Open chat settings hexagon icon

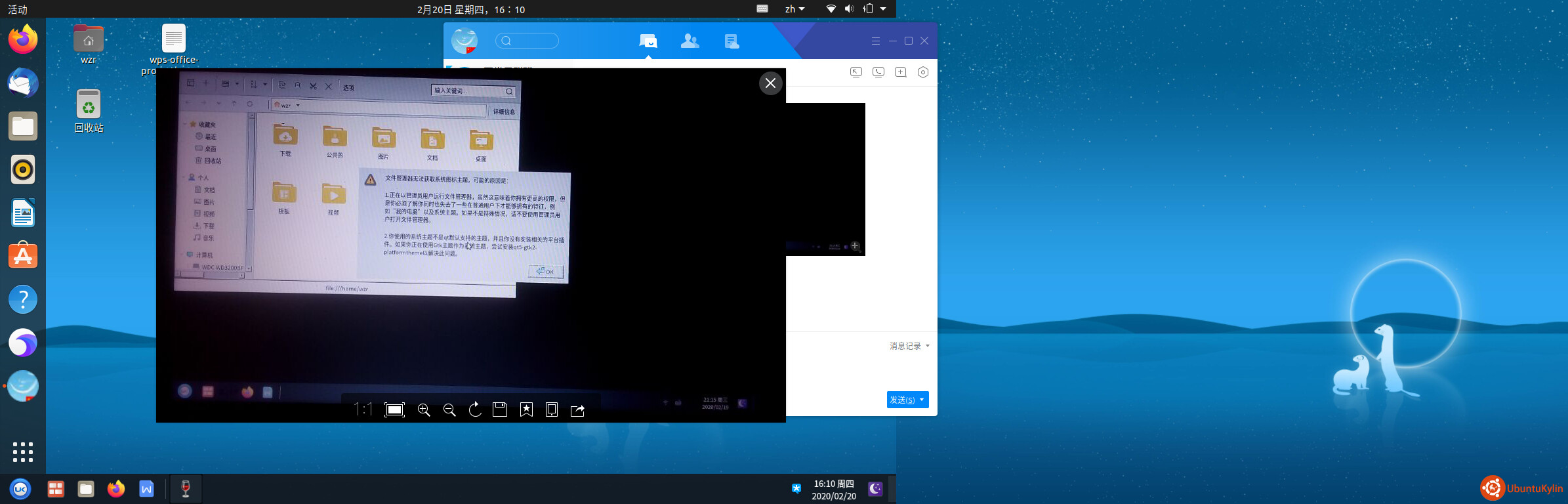[923, 72]
